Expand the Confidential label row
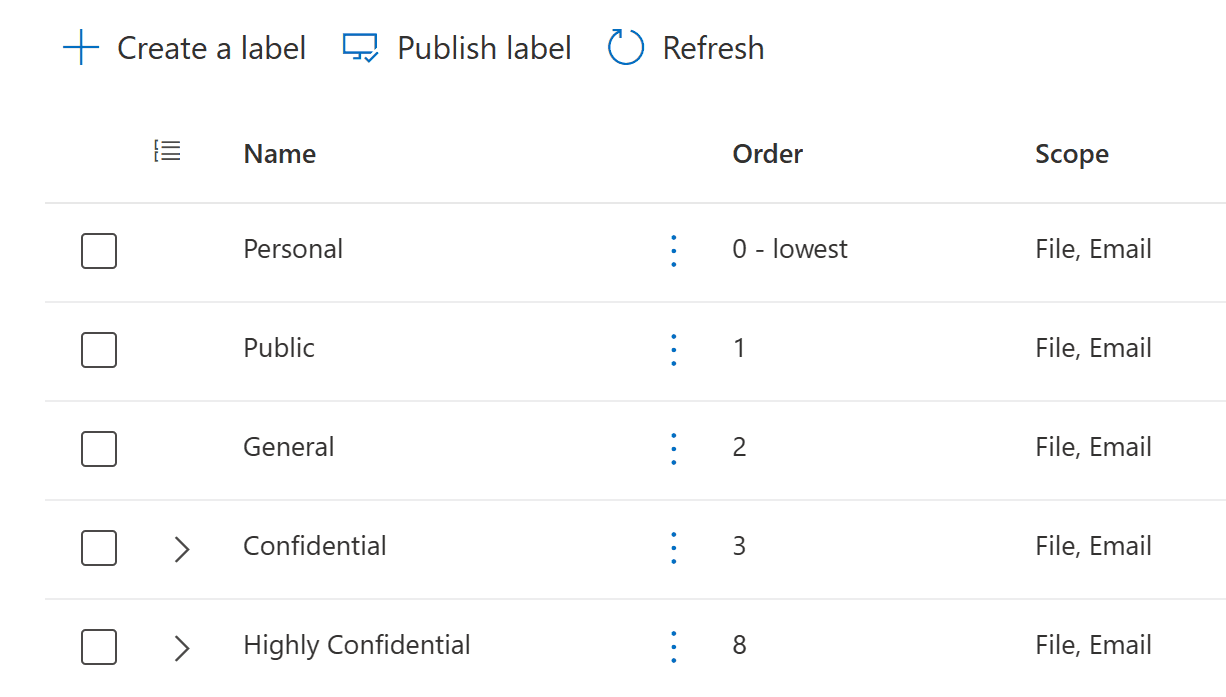The width and height of the screenshot is (1226, 697). point(181,548)
